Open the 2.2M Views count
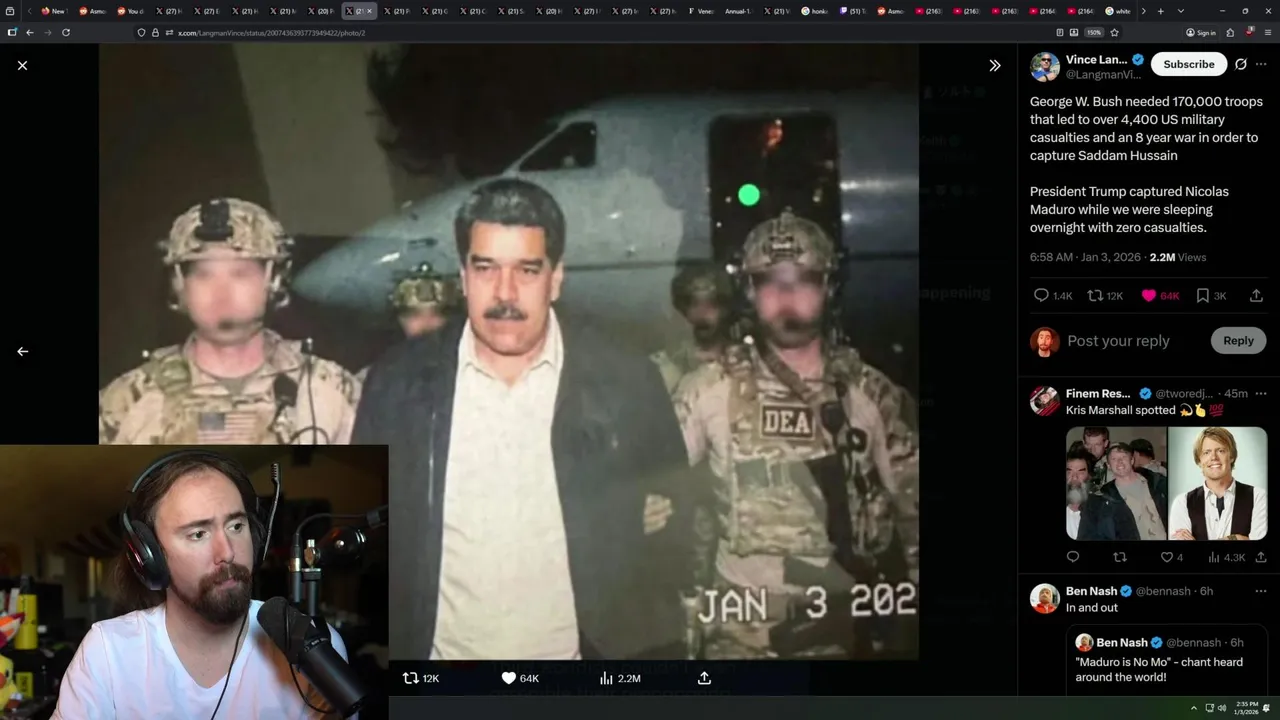Image resolution: width=1280 pixels, height=720 pixels. pos(1178,257)
